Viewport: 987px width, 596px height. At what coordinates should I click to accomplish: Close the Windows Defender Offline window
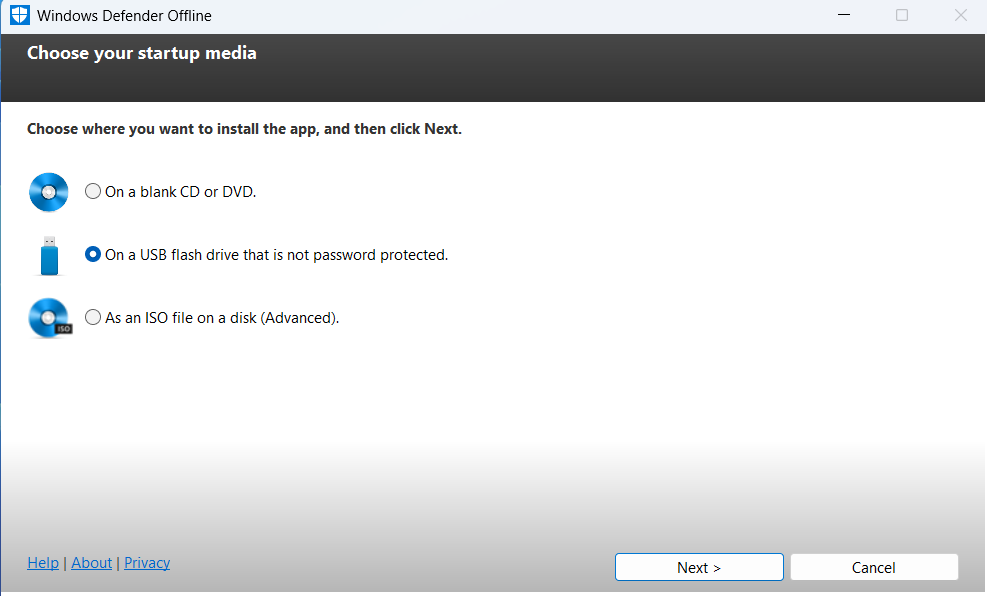pyautogui.click(x=961, y=16)
